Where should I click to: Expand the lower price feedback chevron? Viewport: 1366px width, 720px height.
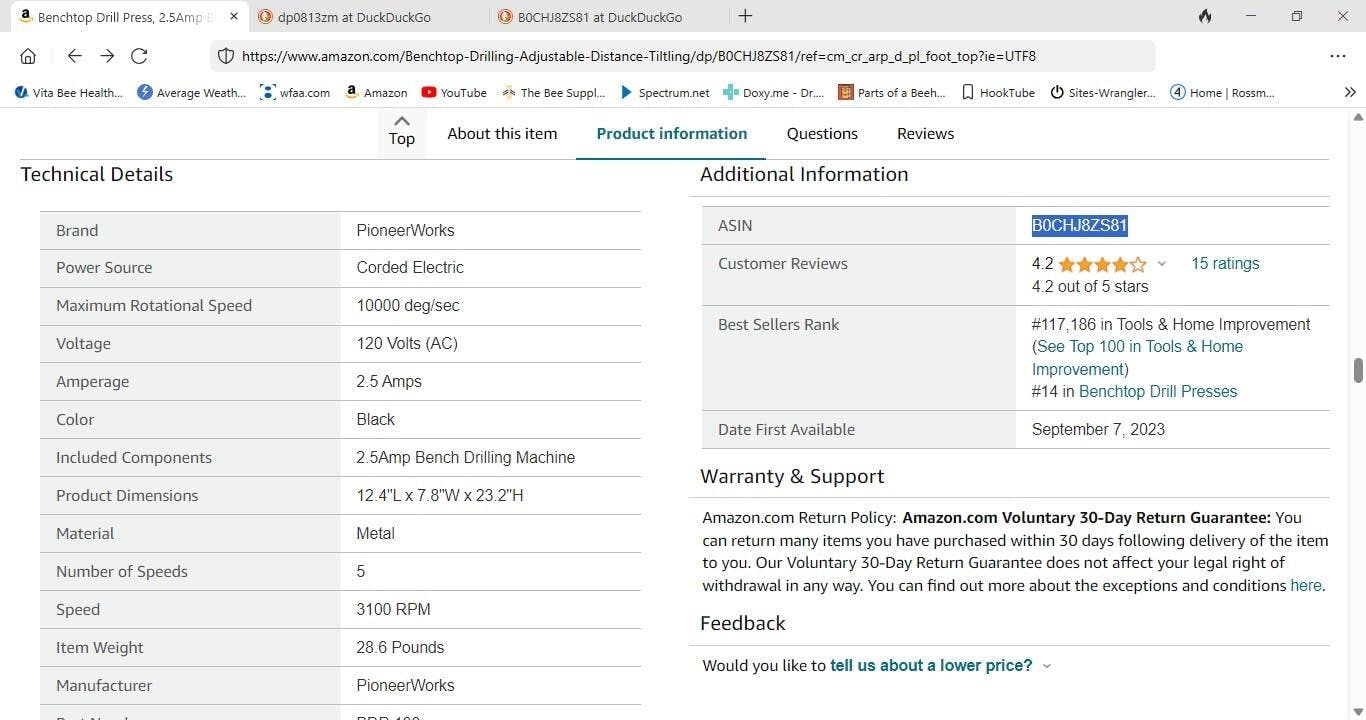tap(1047, 666)
